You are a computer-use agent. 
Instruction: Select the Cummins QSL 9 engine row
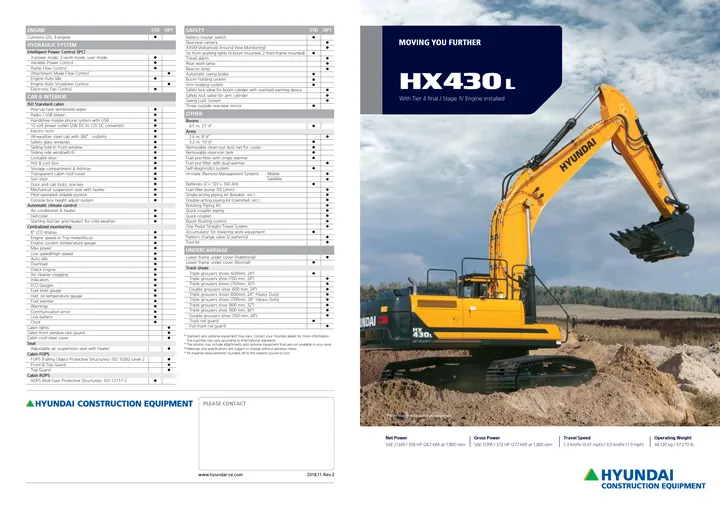coord(101,37)
